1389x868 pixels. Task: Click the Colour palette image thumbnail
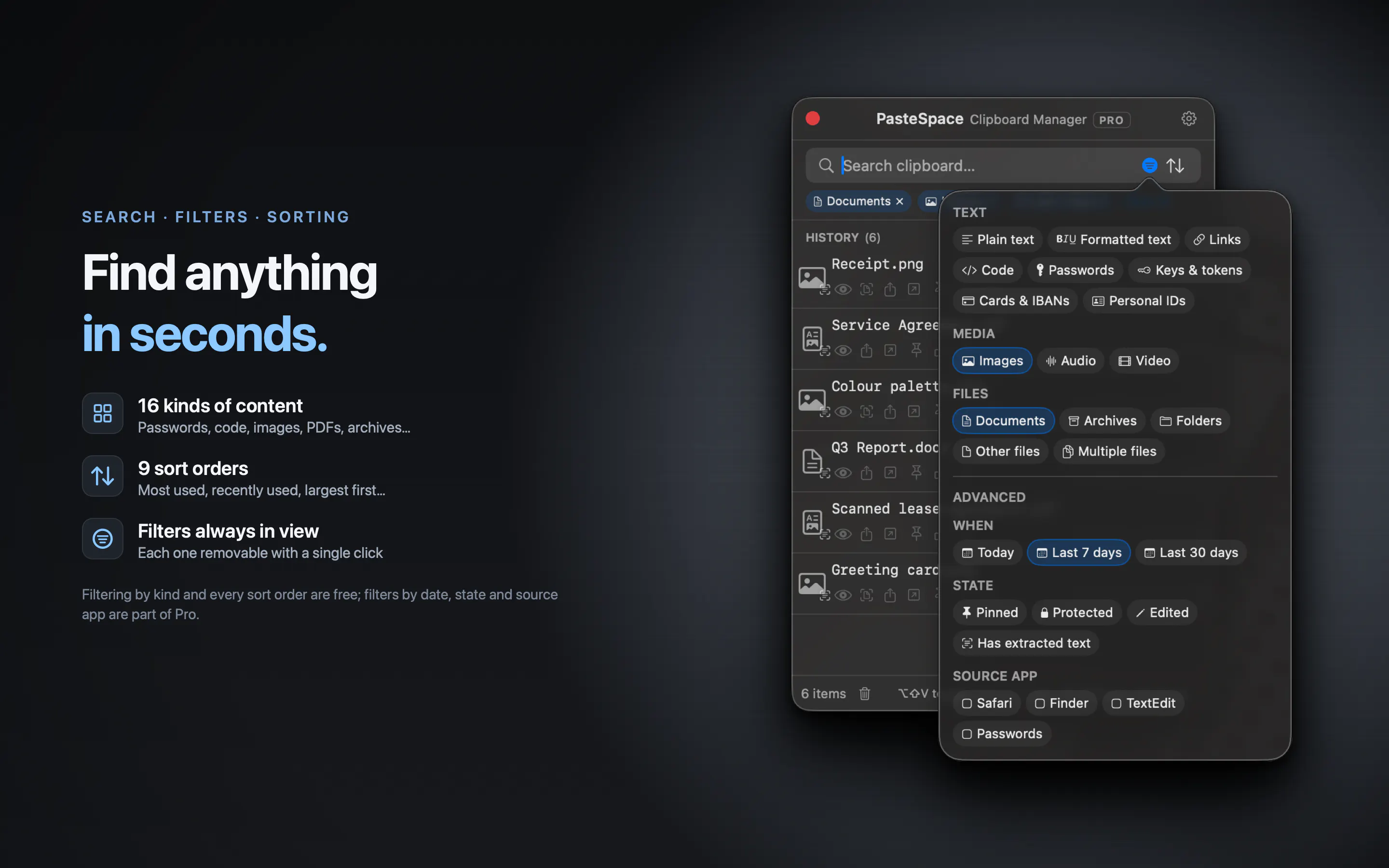pyautogui.click(x=812, y=400)
